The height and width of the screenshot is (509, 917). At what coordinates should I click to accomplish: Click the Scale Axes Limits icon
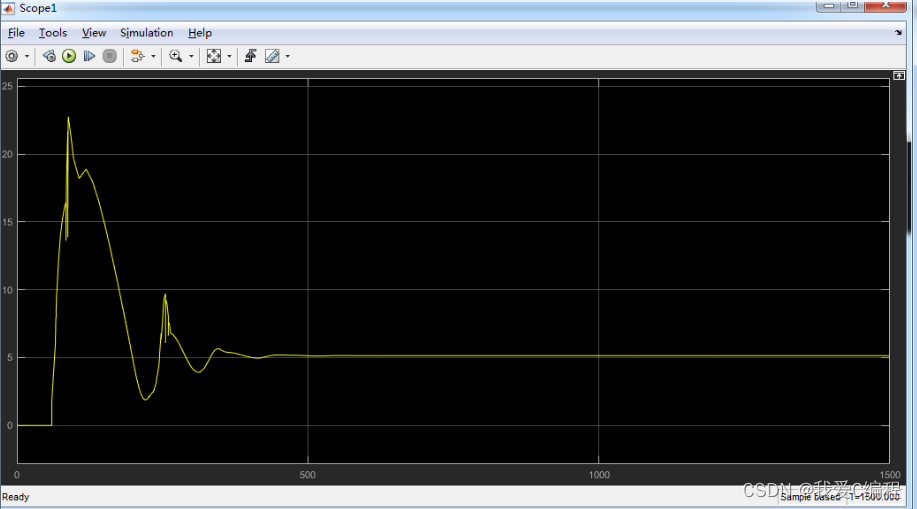pos(213,57)
